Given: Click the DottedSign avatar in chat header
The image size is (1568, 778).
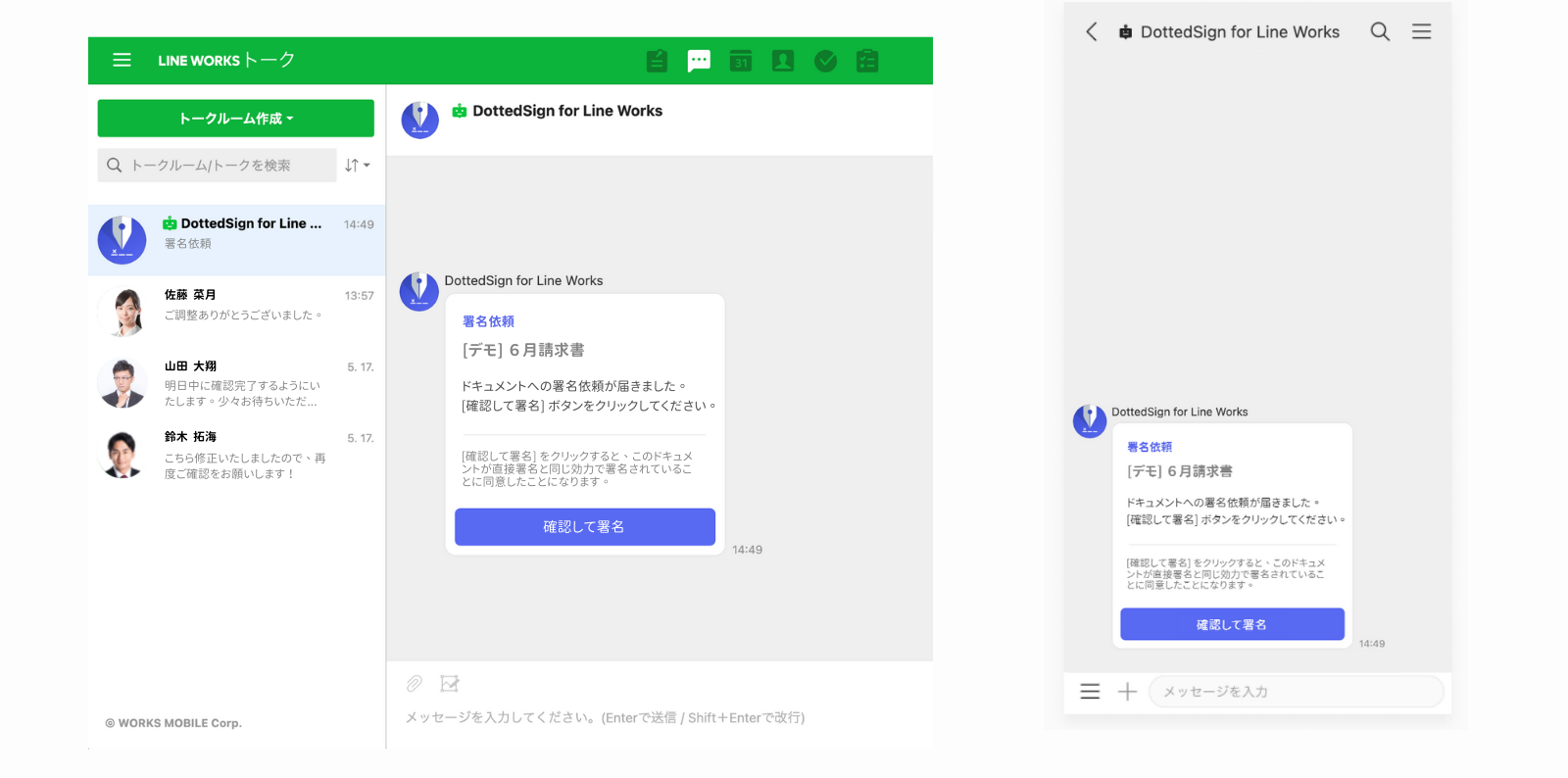Looking at the screenshot, I should pyautogui.click(x=420, y=120).
